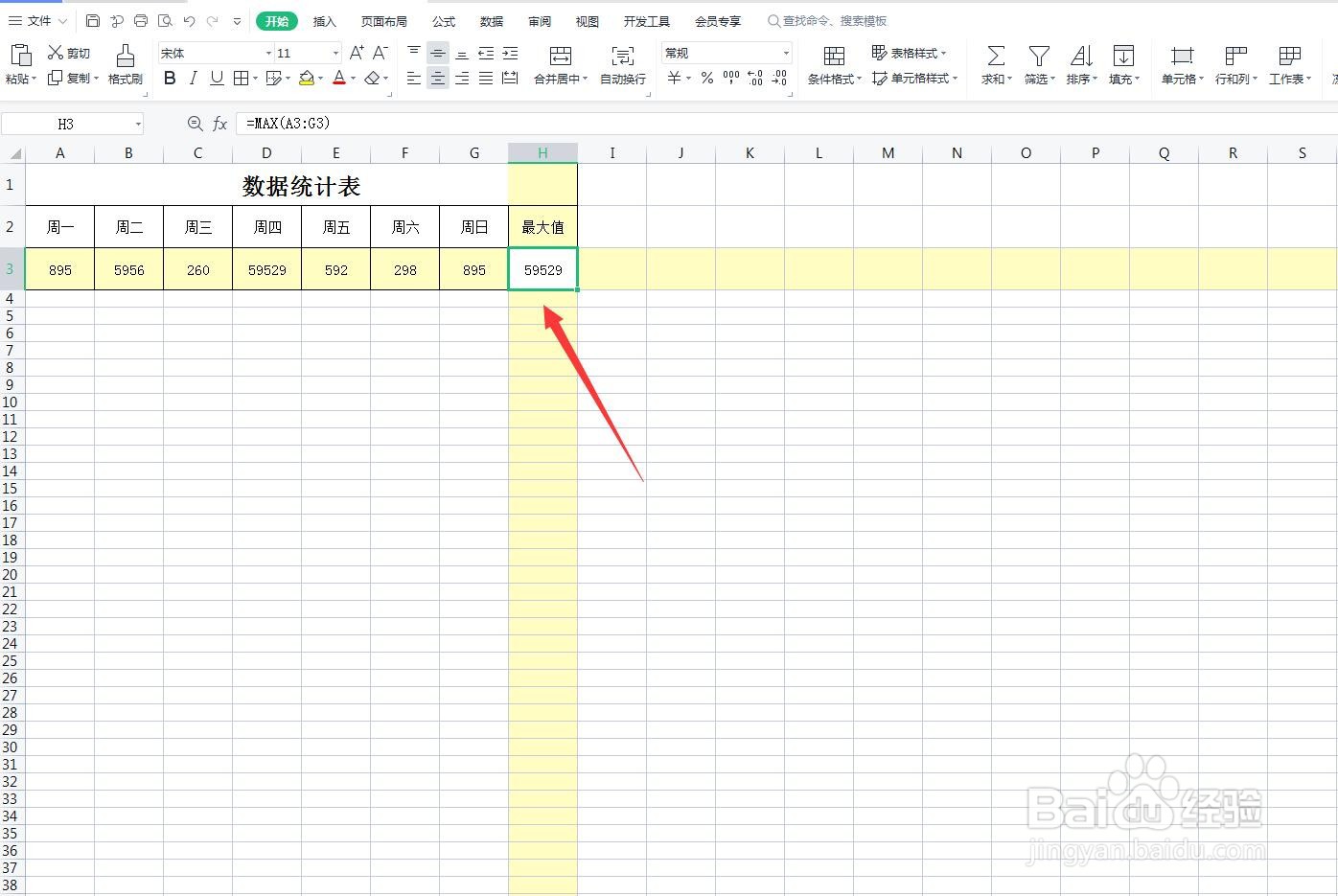Viewport: 1338px width, 896px height.
Task: Toggle bold formatting on H3
Action: [170, 78]
